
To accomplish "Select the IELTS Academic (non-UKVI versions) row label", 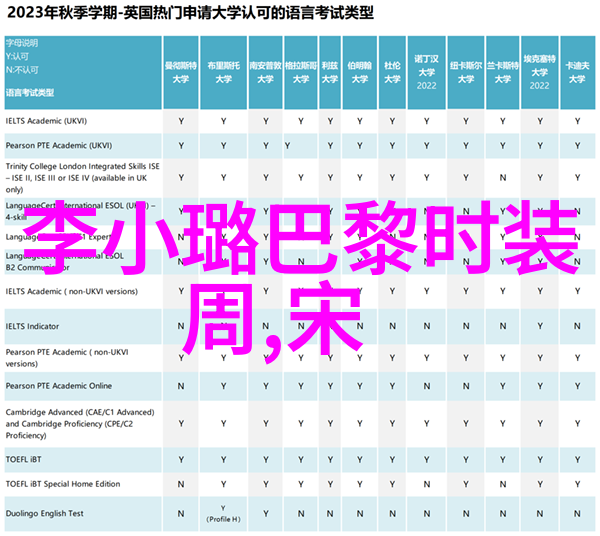I will pos(72,292).
